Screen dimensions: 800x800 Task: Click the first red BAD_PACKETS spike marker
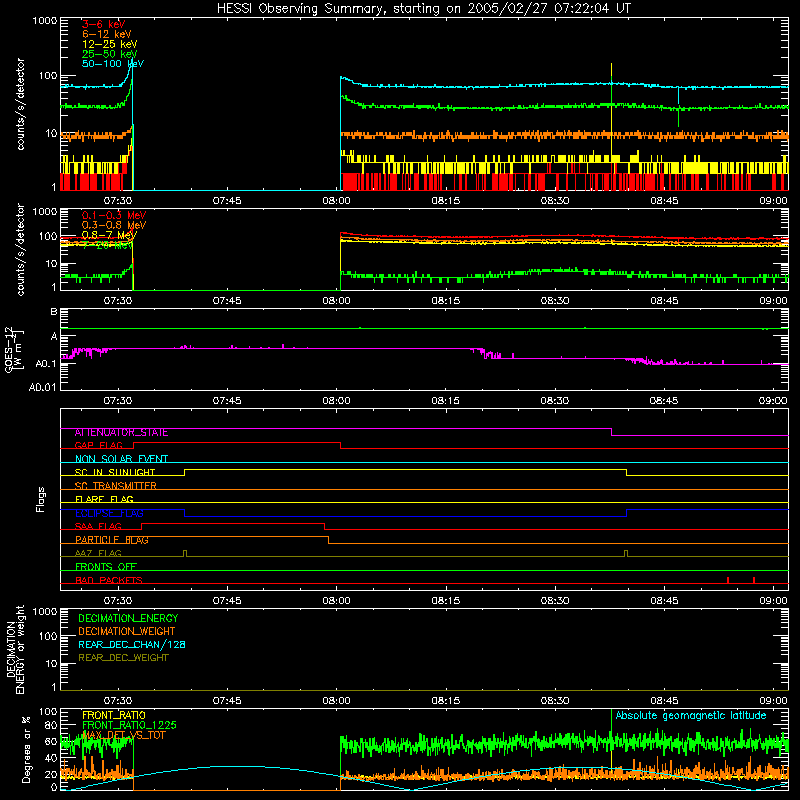(x=728, y=580)
